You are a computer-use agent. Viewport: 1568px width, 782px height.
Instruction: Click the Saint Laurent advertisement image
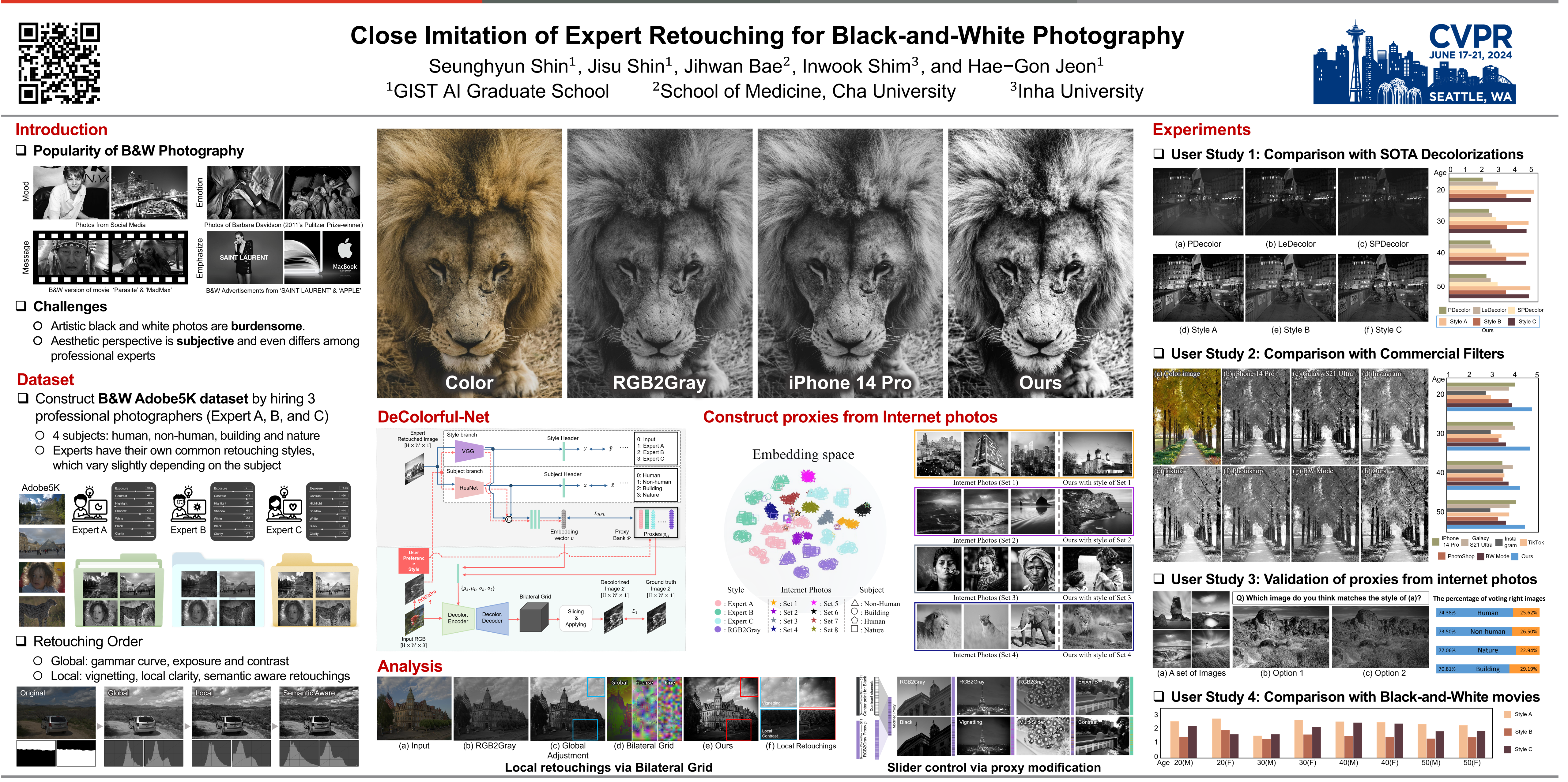click(245, 257)
